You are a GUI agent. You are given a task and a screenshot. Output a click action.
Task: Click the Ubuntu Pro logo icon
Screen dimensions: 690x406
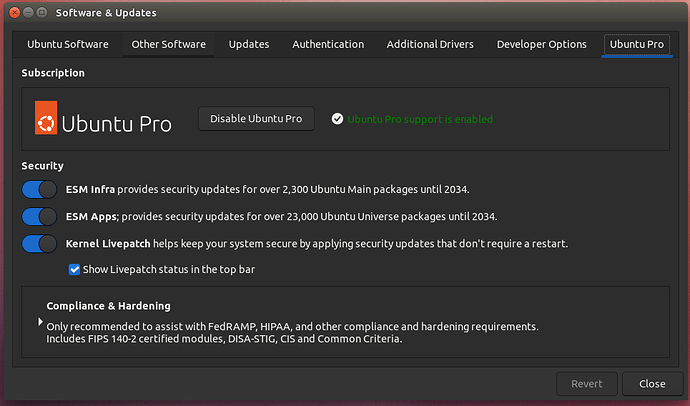tap(46, 119)
